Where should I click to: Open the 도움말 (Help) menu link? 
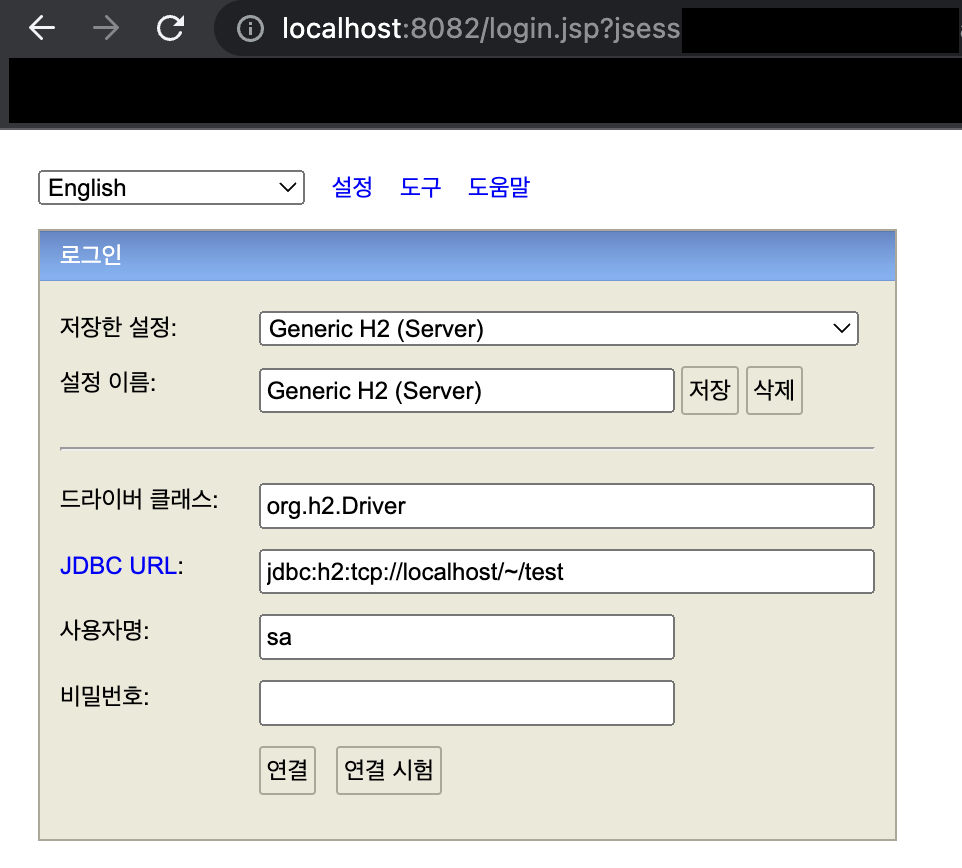[x=498, y=187]
